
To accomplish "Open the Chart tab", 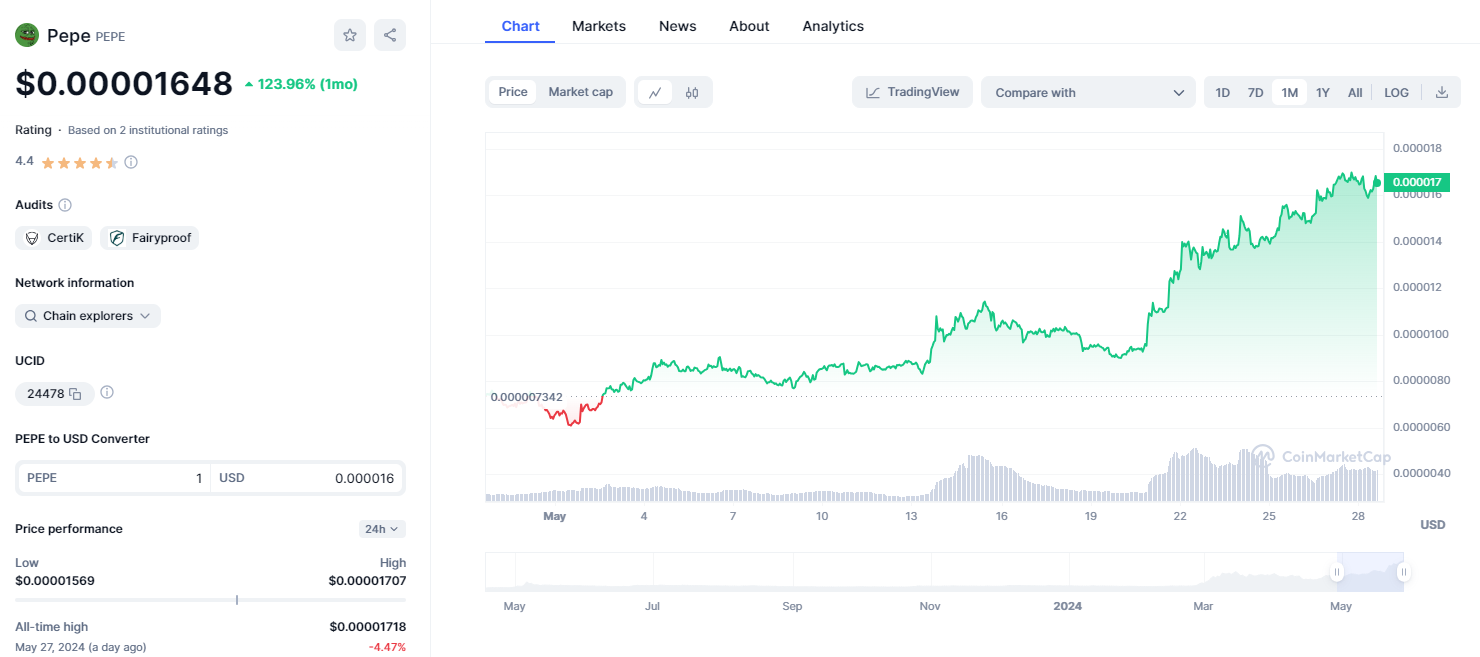I will [520, 26].
